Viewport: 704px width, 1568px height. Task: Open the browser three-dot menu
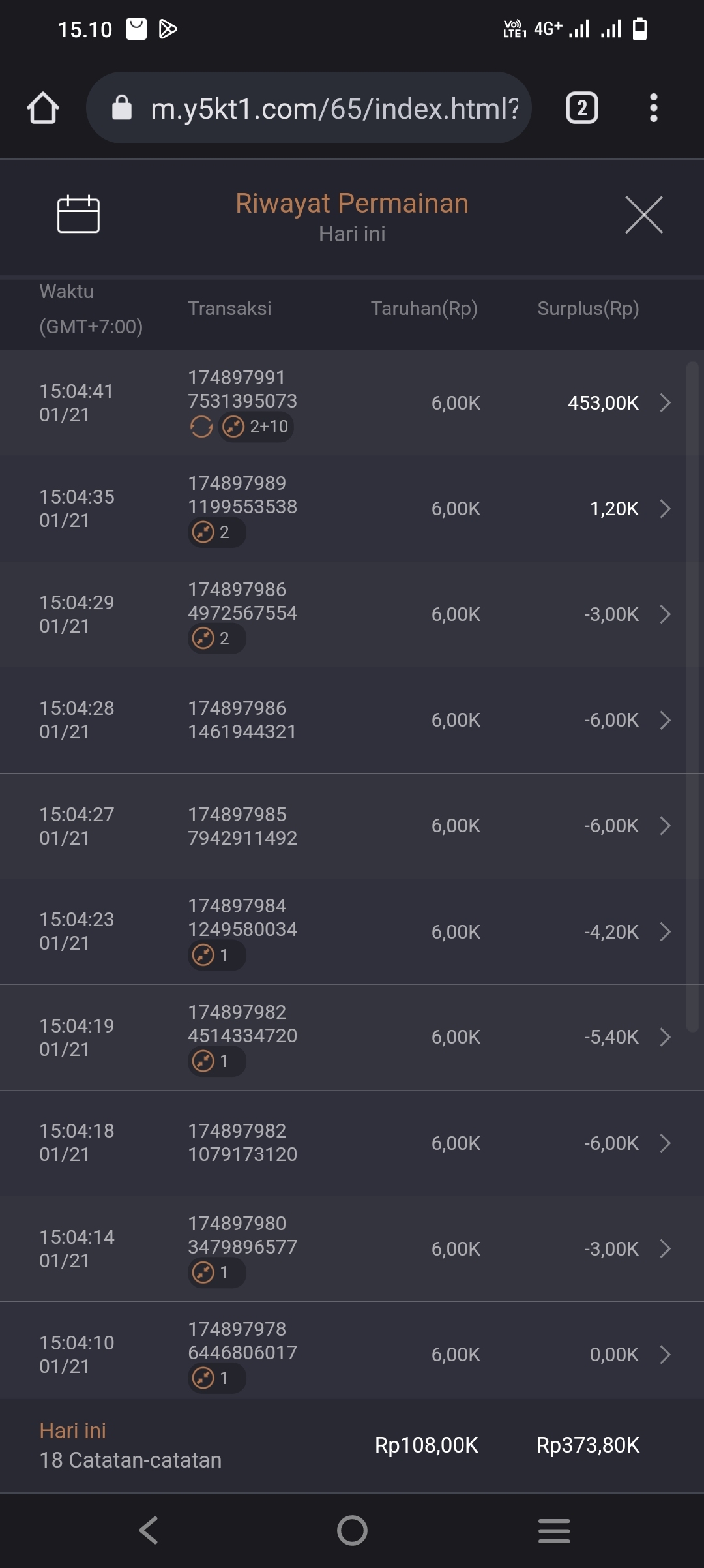pyautogui.click(x=653, y=108)
